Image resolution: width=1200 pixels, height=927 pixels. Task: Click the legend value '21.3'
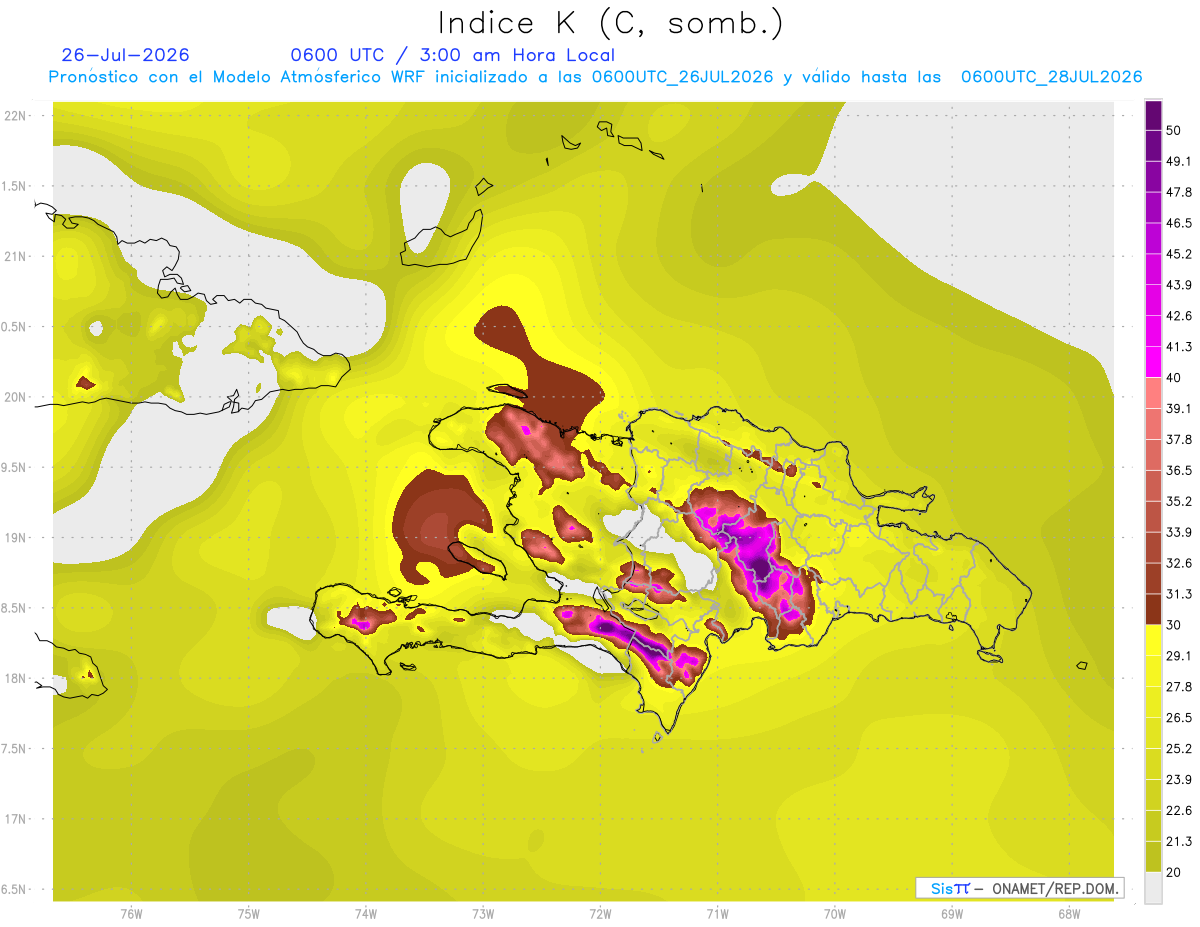(x=1179, y=841)
